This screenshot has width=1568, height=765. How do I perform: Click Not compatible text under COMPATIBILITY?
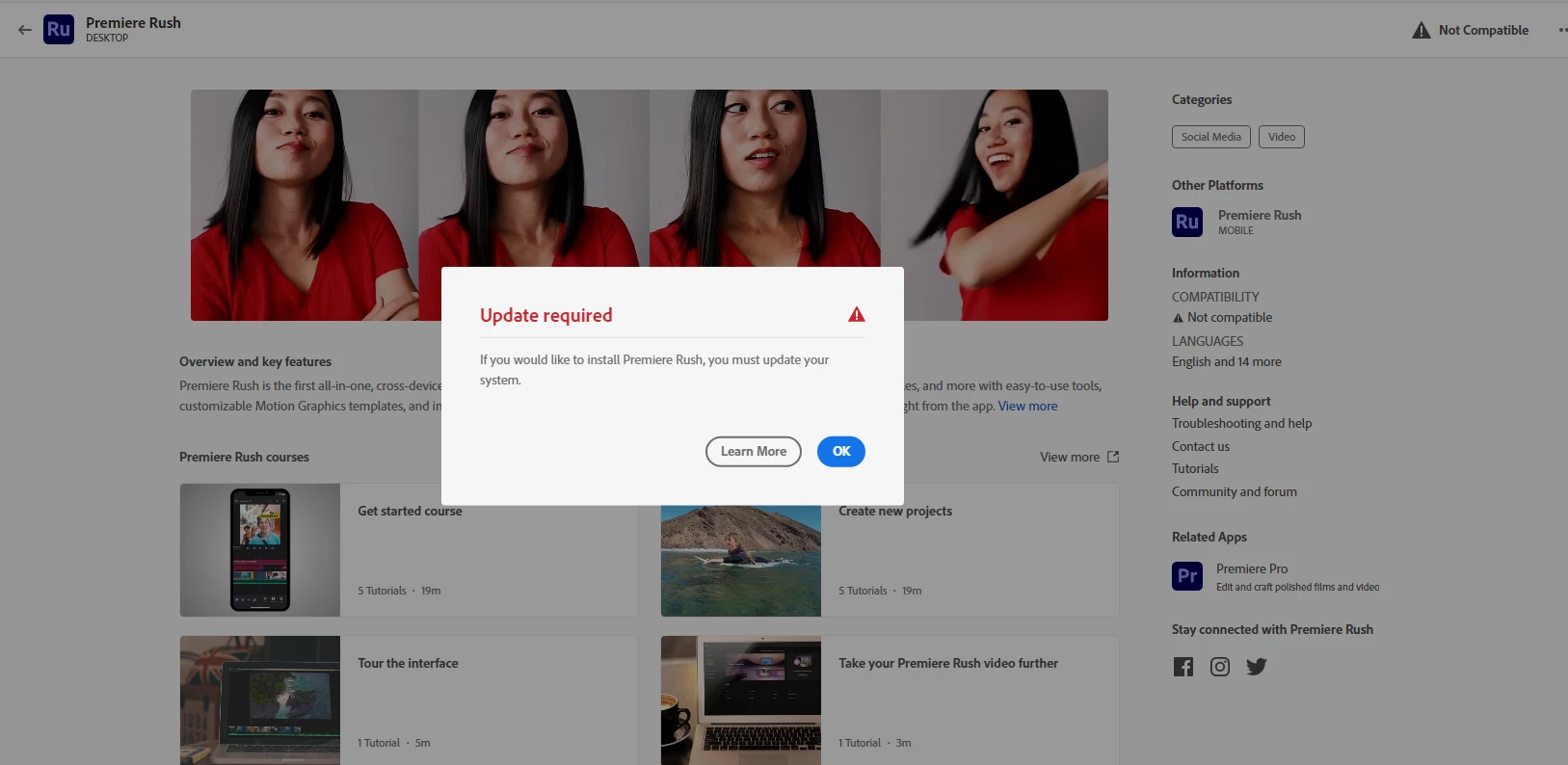coord(1230,318)
